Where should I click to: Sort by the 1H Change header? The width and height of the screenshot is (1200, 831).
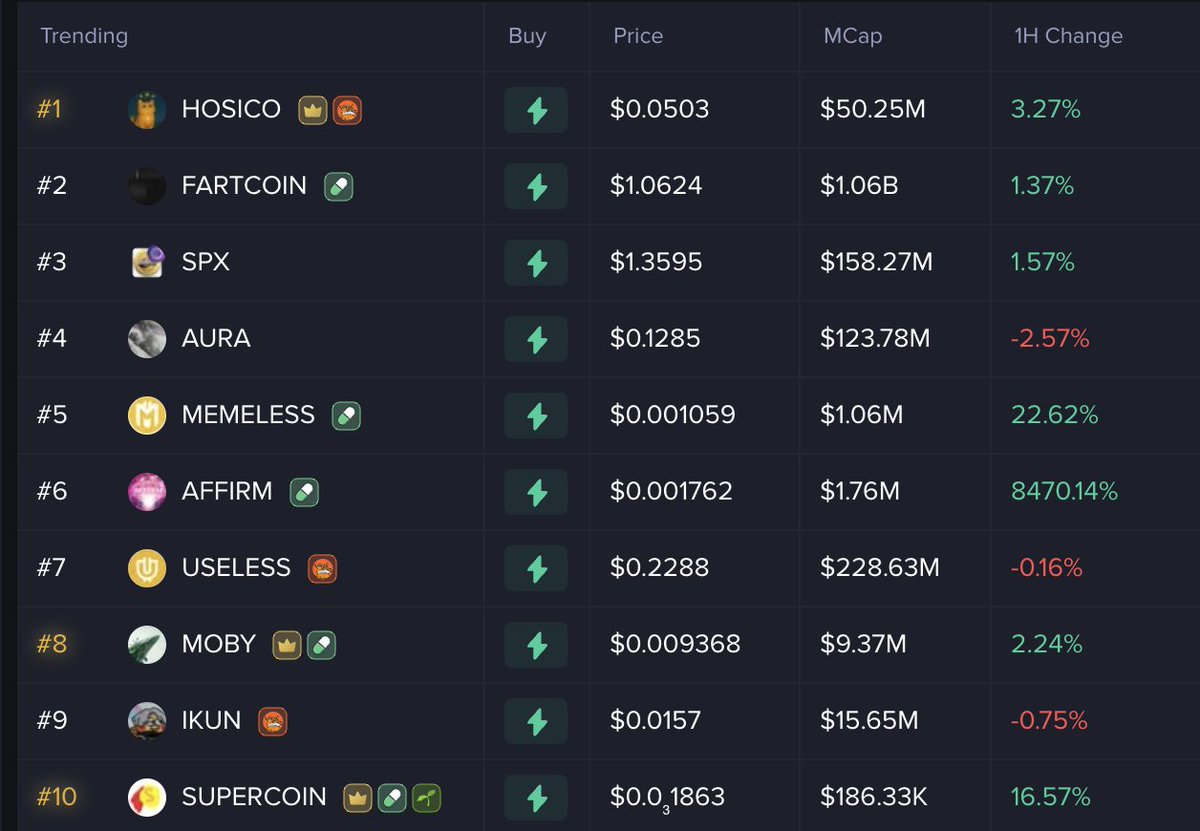click(x=1067, y=36)
